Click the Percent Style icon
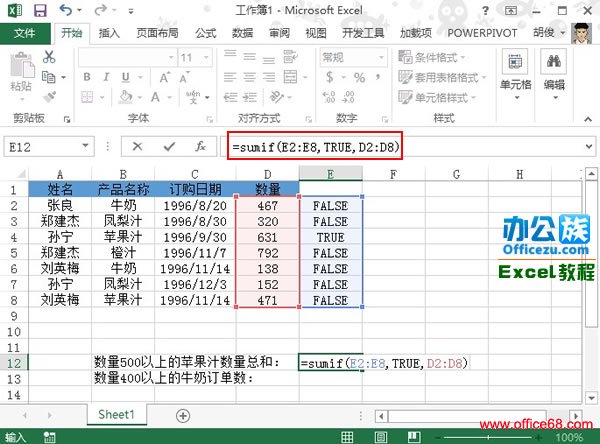Image resolution: width=600 pixels, height=444 pixels. 359,78
